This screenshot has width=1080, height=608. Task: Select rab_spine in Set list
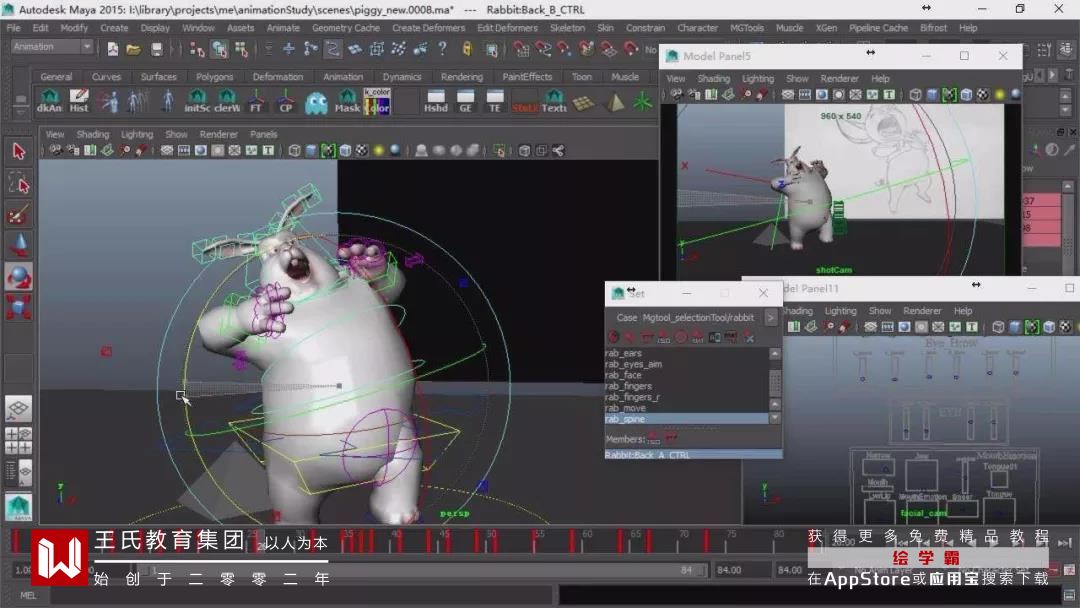686,419
